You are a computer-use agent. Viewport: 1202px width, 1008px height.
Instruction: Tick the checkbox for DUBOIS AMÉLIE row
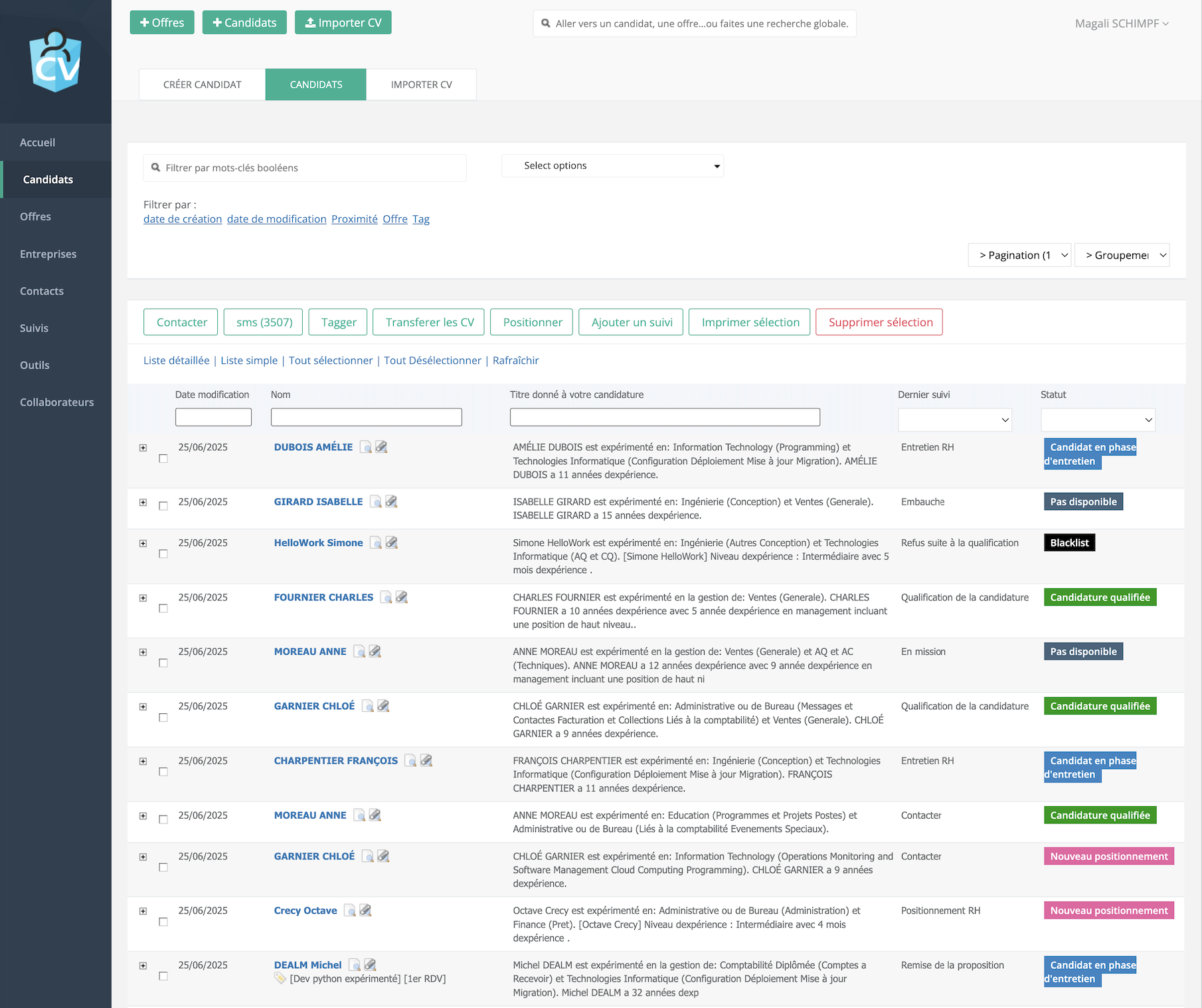point(163,459)
